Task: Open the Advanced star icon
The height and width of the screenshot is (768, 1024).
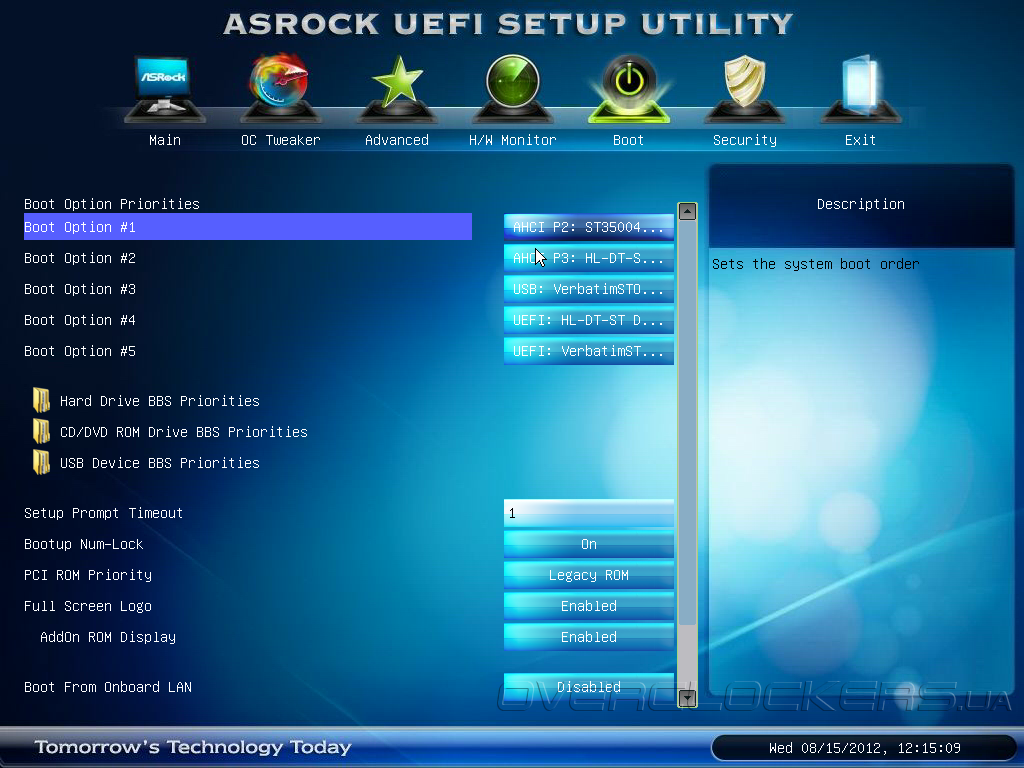Action: tap(396, 89)
